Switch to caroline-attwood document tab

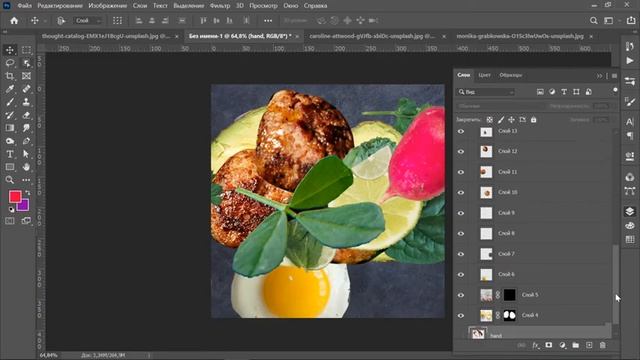coord(372,36)
